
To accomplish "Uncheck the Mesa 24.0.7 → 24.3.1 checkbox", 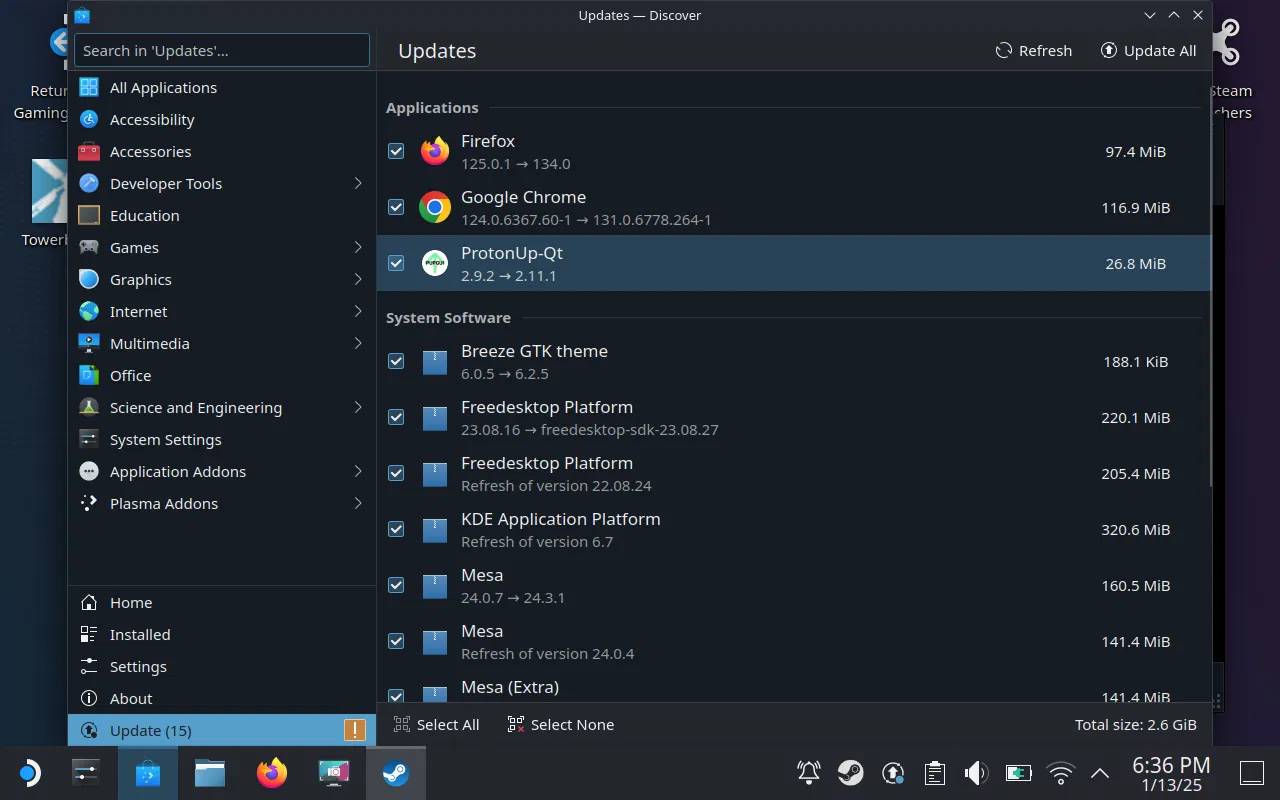I will [x=396, y=586].
